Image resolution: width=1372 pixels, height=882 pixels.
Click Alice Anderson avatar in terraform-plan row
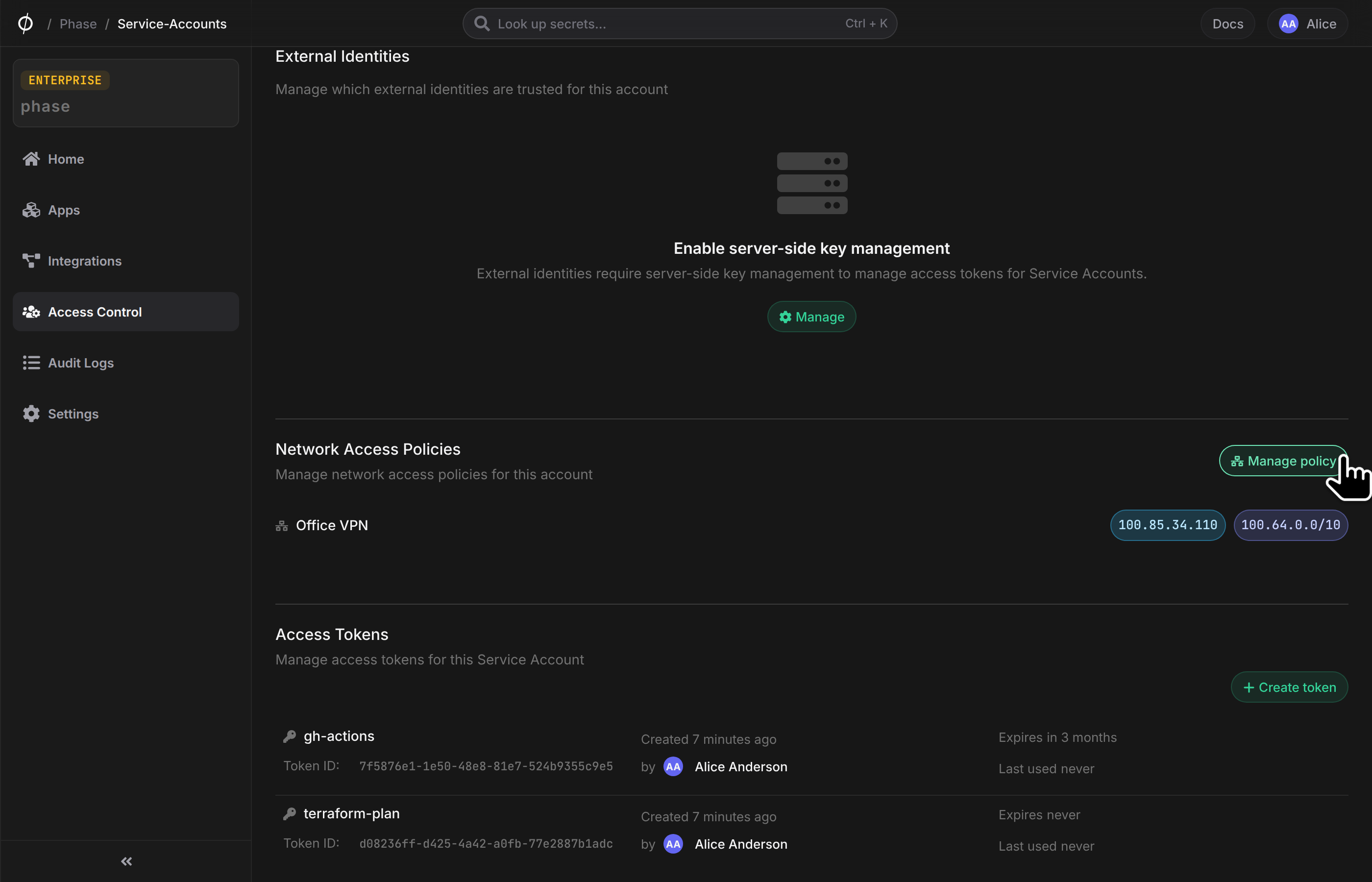(x=673, y=844)
